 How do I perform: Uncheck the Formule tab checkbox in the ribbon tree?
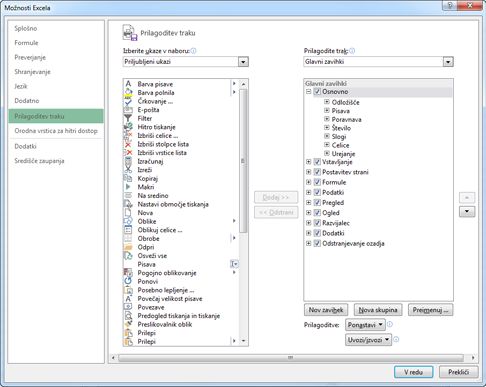pyautogui.click(x=317, y=182)
